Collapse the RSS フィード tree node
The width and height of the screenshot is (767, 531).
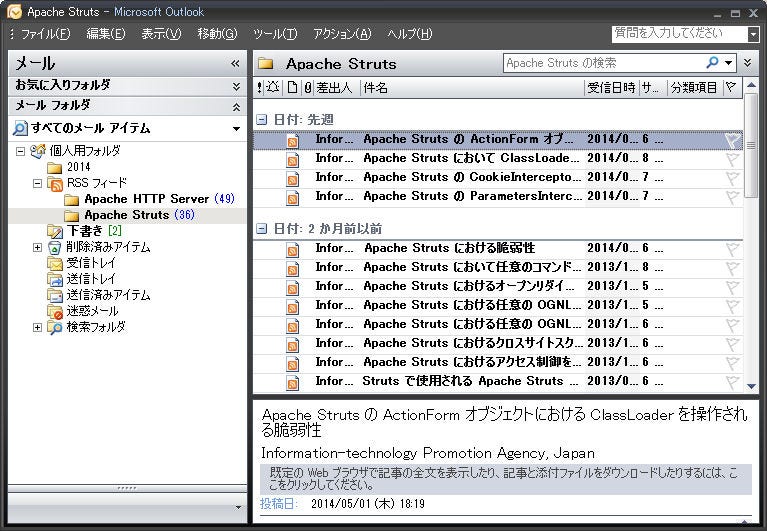pyautogui.click(x=37, y=184)
